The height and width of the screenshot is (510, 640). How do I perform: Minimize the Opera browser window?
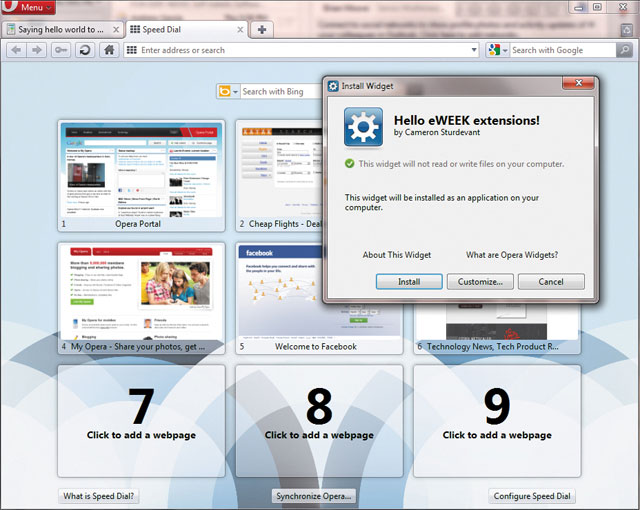point(579,7)
